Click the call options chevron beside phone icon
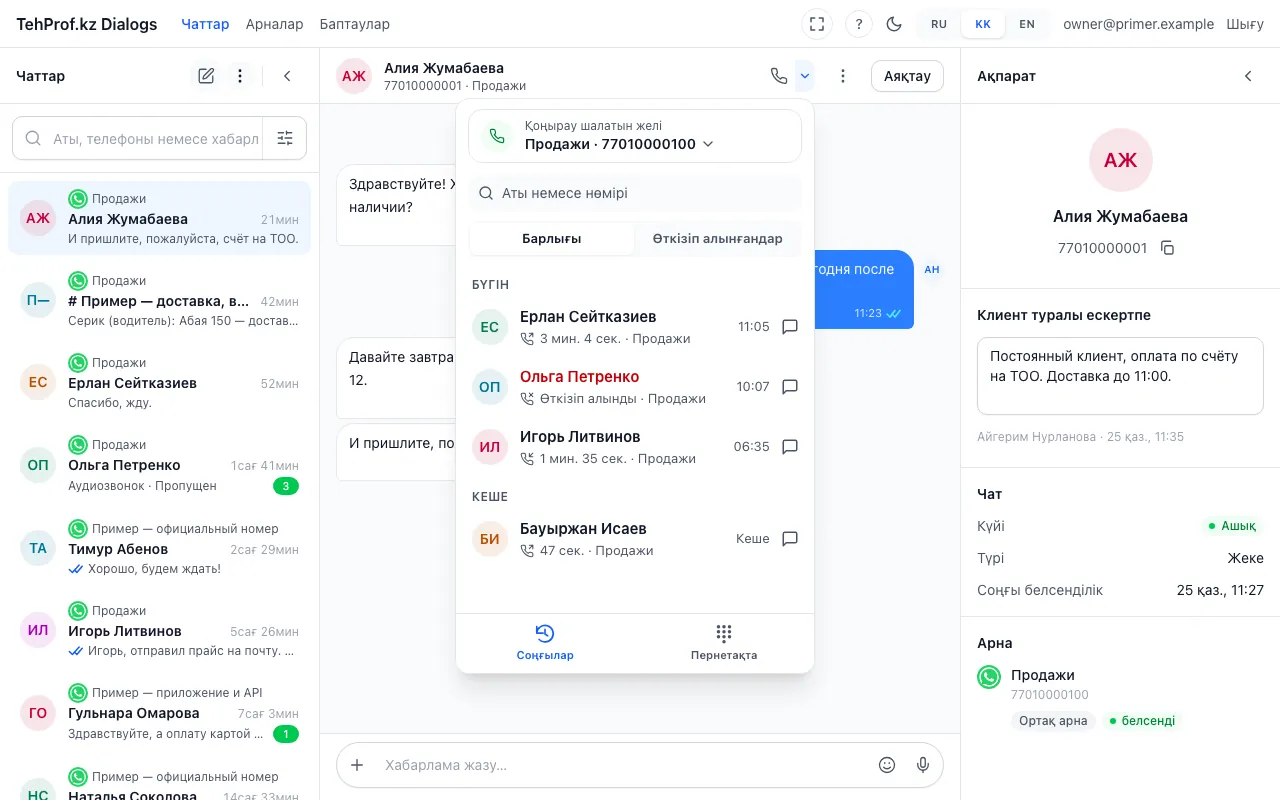 tap(805, 76)
